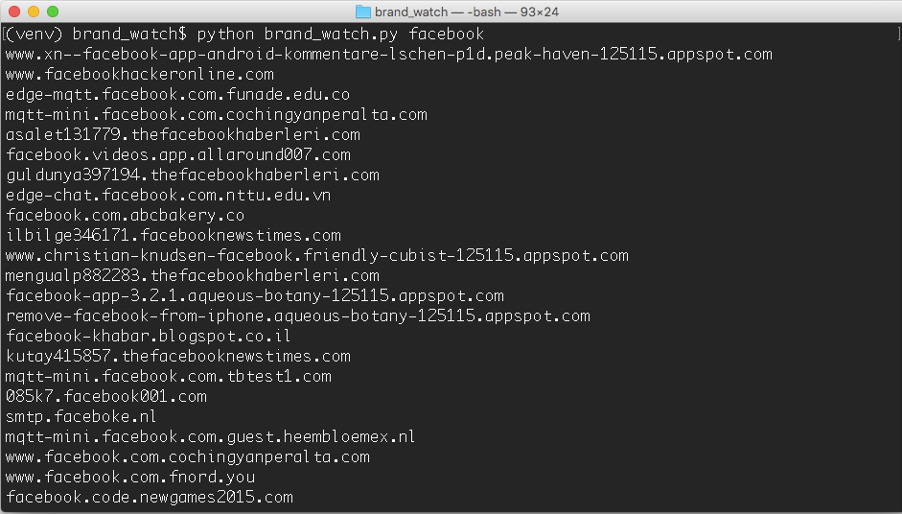Click the python brand_watch.py facebook command

coord(340,34)
